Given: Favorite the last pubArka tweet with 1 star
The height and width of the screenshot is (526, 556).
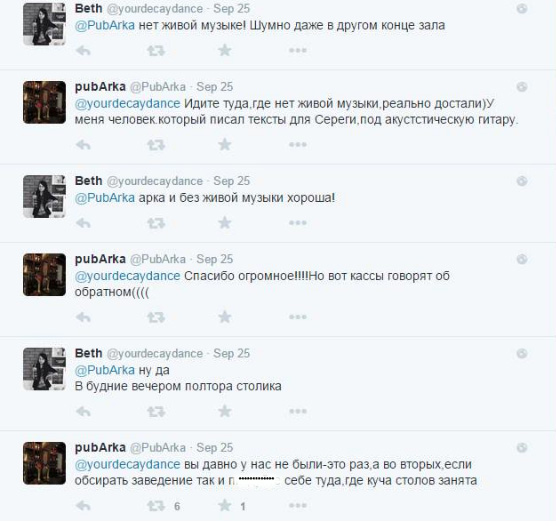Looking at the screenshot, I should [225, 506].
